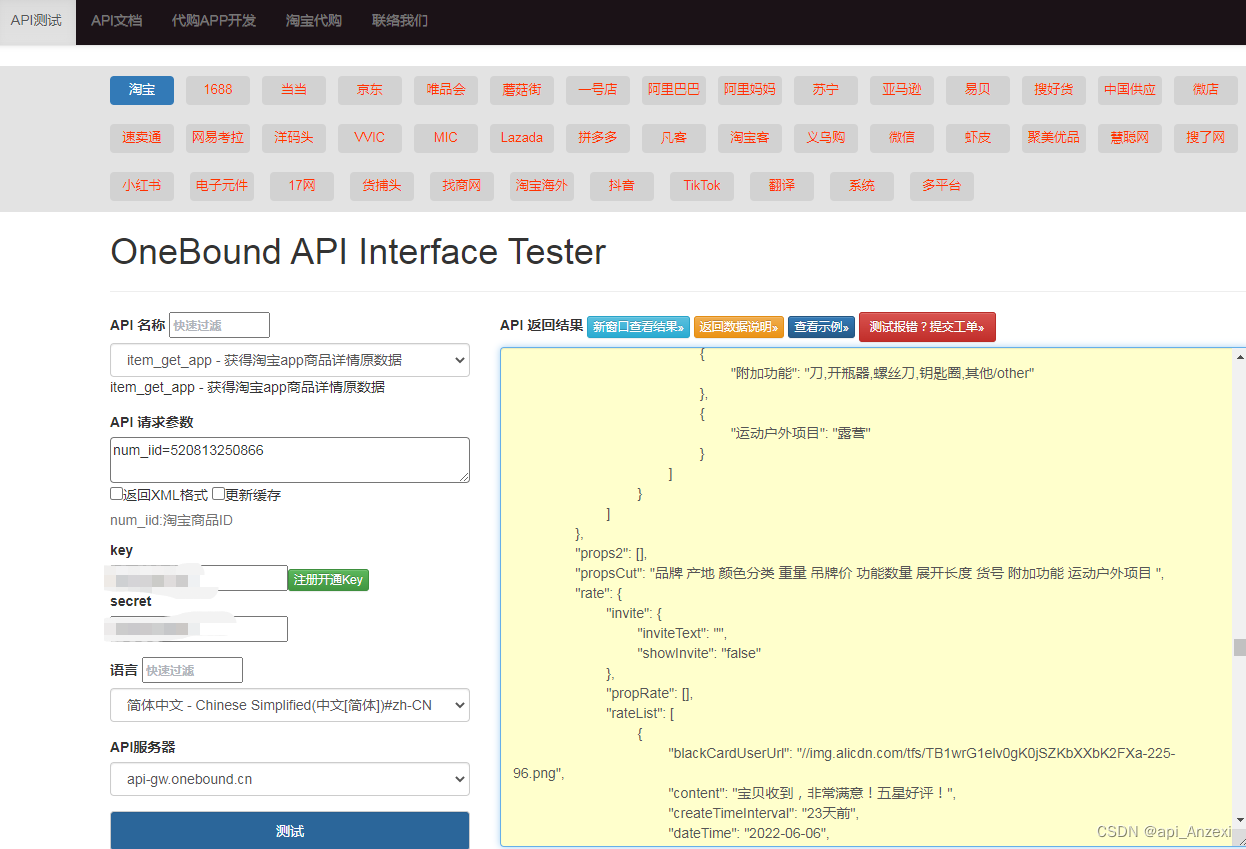Click the red 测试报错？提交工单 button

[927, 327]
